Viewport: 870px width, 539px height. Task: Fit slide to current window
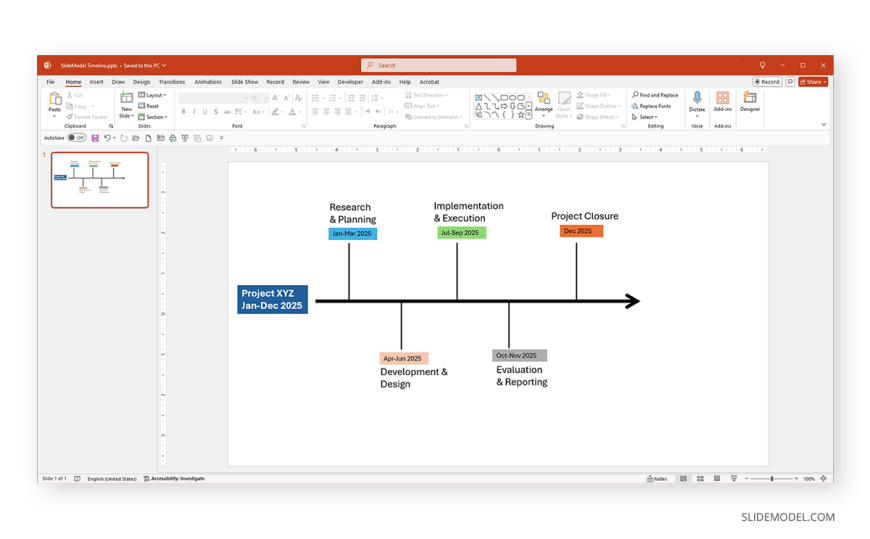coord(823,478)
